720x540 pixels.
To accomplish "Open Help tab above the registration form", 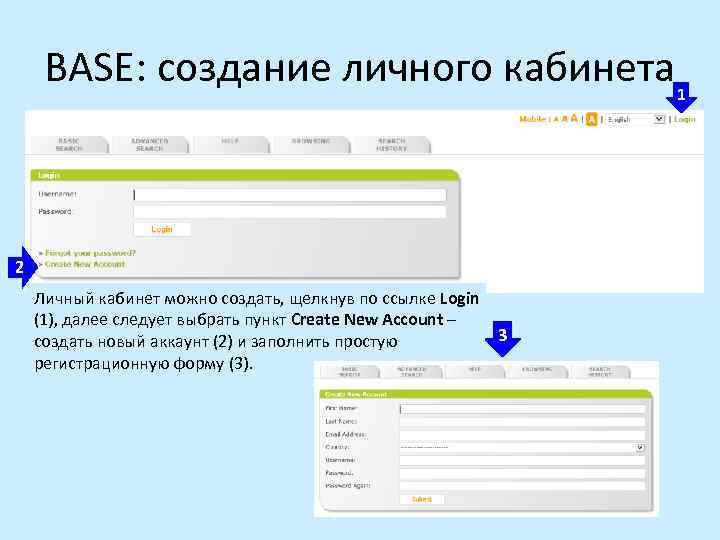I will (x=474, y=372).
